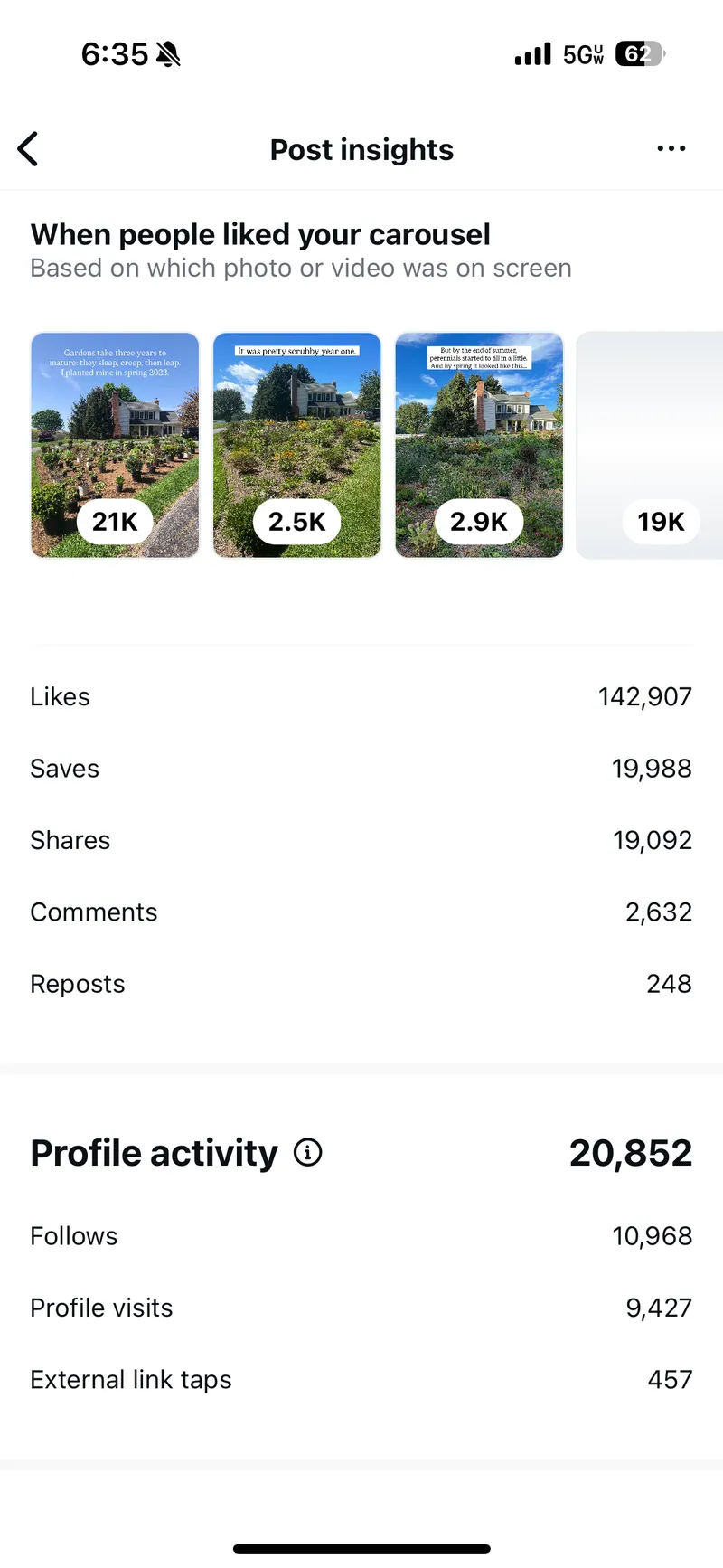Screen dimensions: 723x1568
Task: Open second carousel photo with 2.5K likes
Action: (x=296, y=445)
